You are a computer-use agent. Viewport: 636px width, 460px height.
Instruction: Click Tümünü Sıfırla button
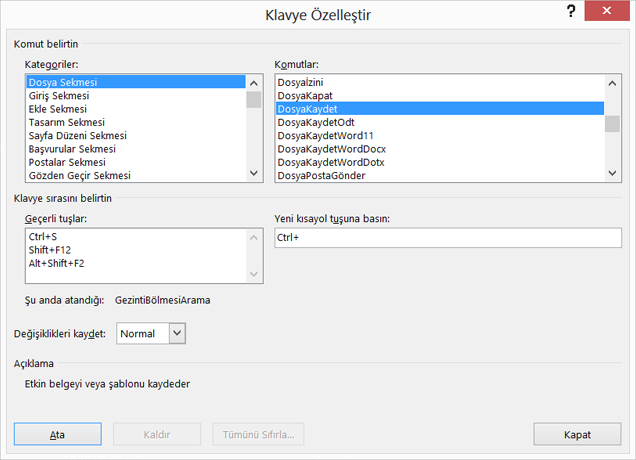258,434
